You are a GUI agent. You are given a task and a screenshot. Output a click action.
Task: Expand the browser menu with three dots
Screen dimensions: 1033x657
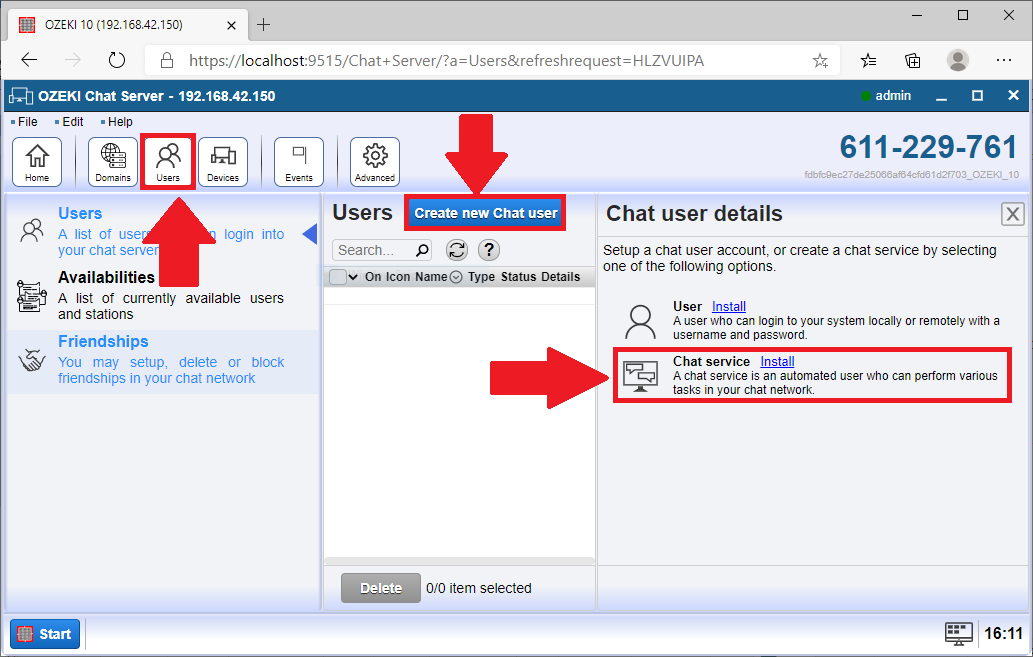1004,60
